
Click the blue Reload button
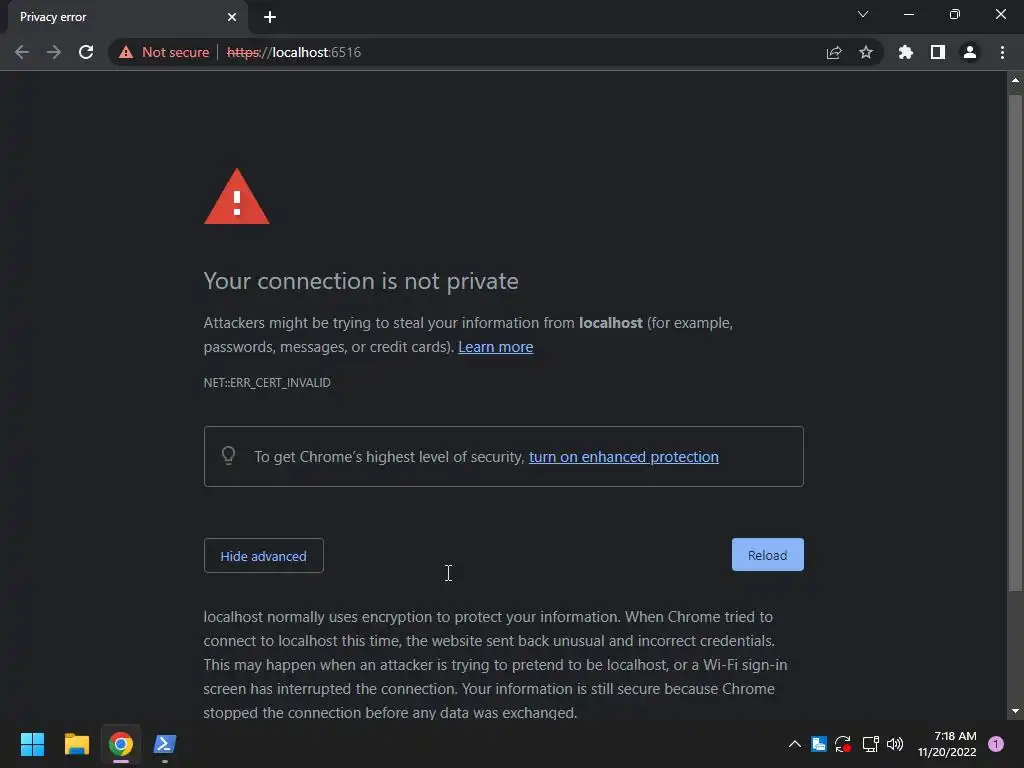[x=767, y=554]
